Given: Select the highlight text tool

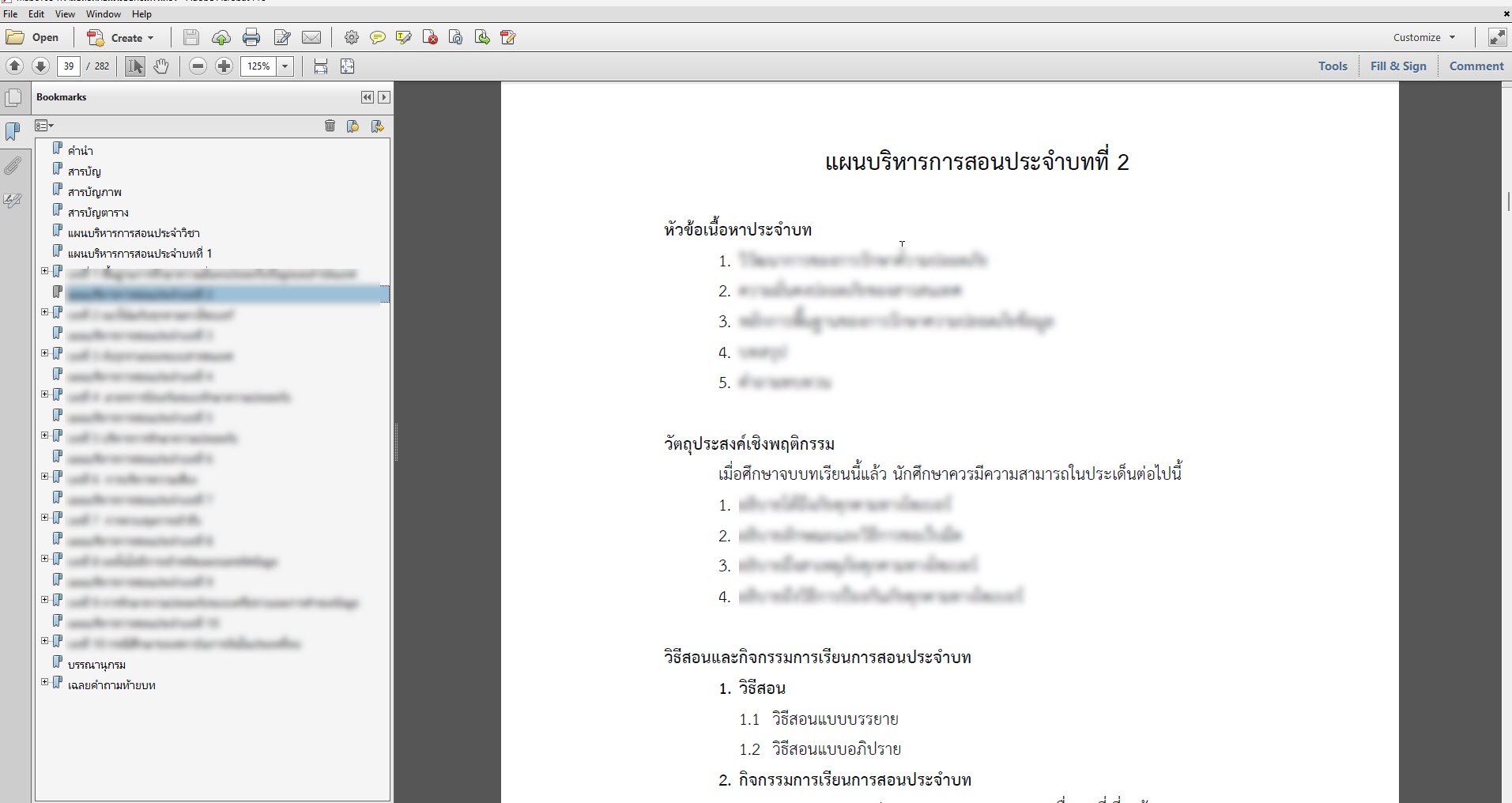Looking at the screenshot, I should [404, 37].
